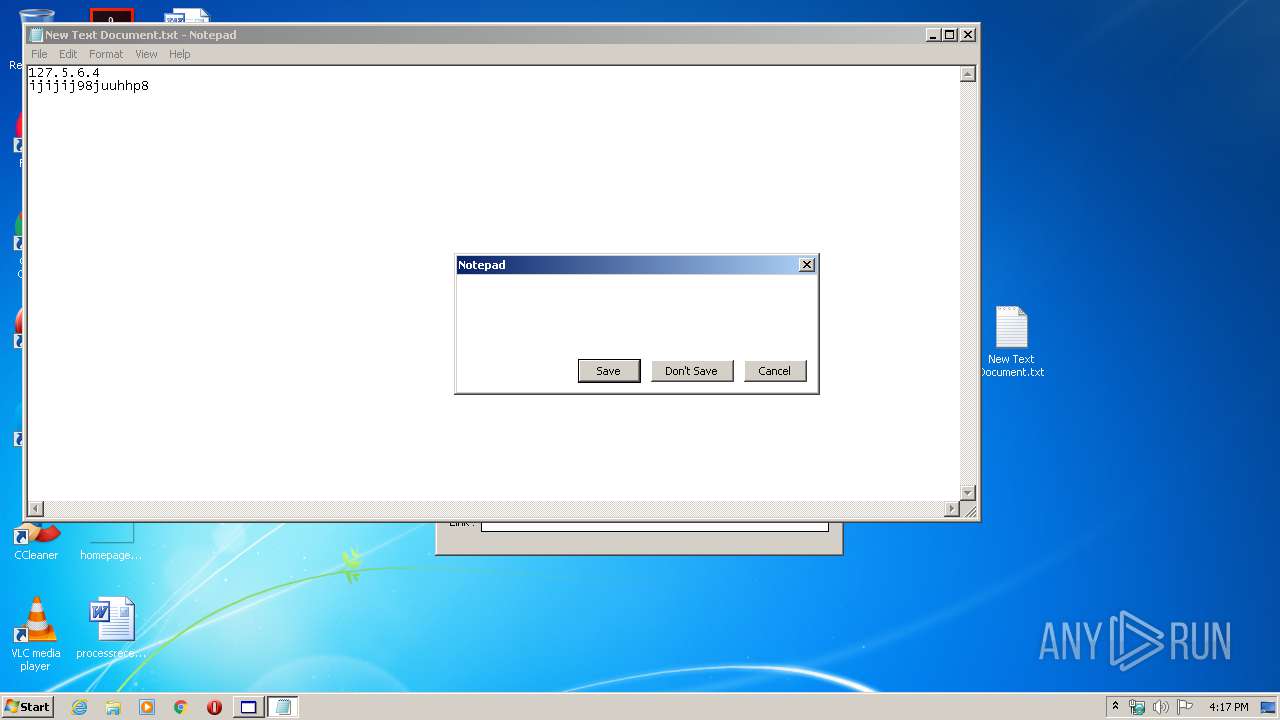Image resolution: width=1280 pixels, height=720 pixels.
Task: Open the File menu in Notepad
Action: (39, 54)
